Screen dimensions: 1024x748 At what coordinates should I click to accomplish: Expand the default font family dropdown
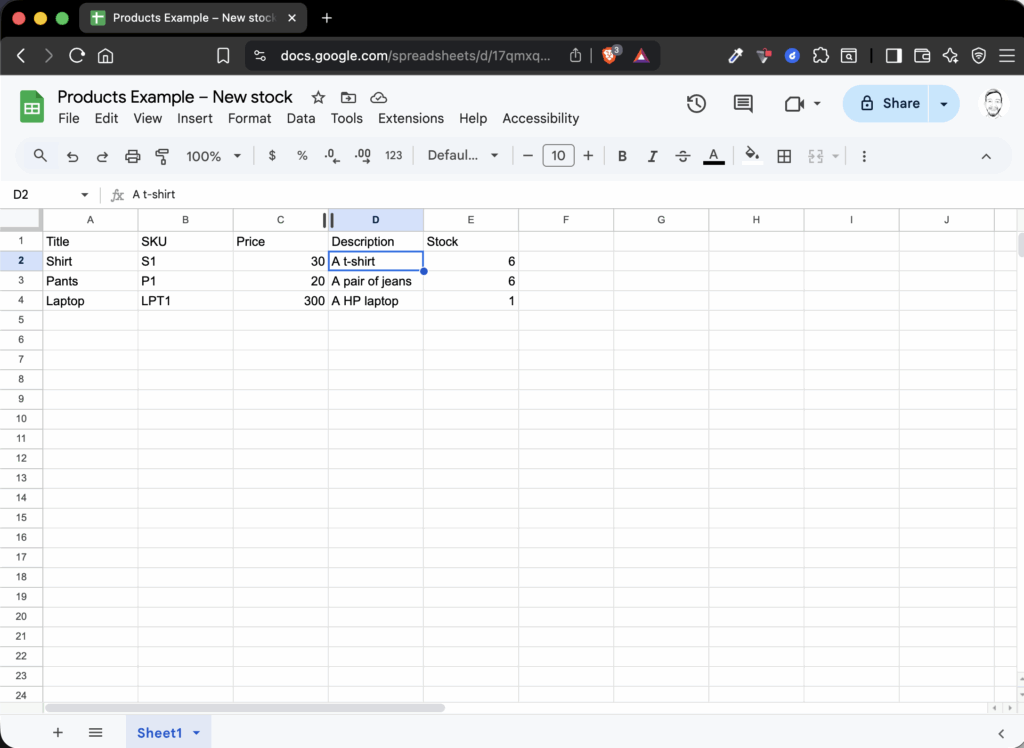pyautogui.click(x=462, y=156)
